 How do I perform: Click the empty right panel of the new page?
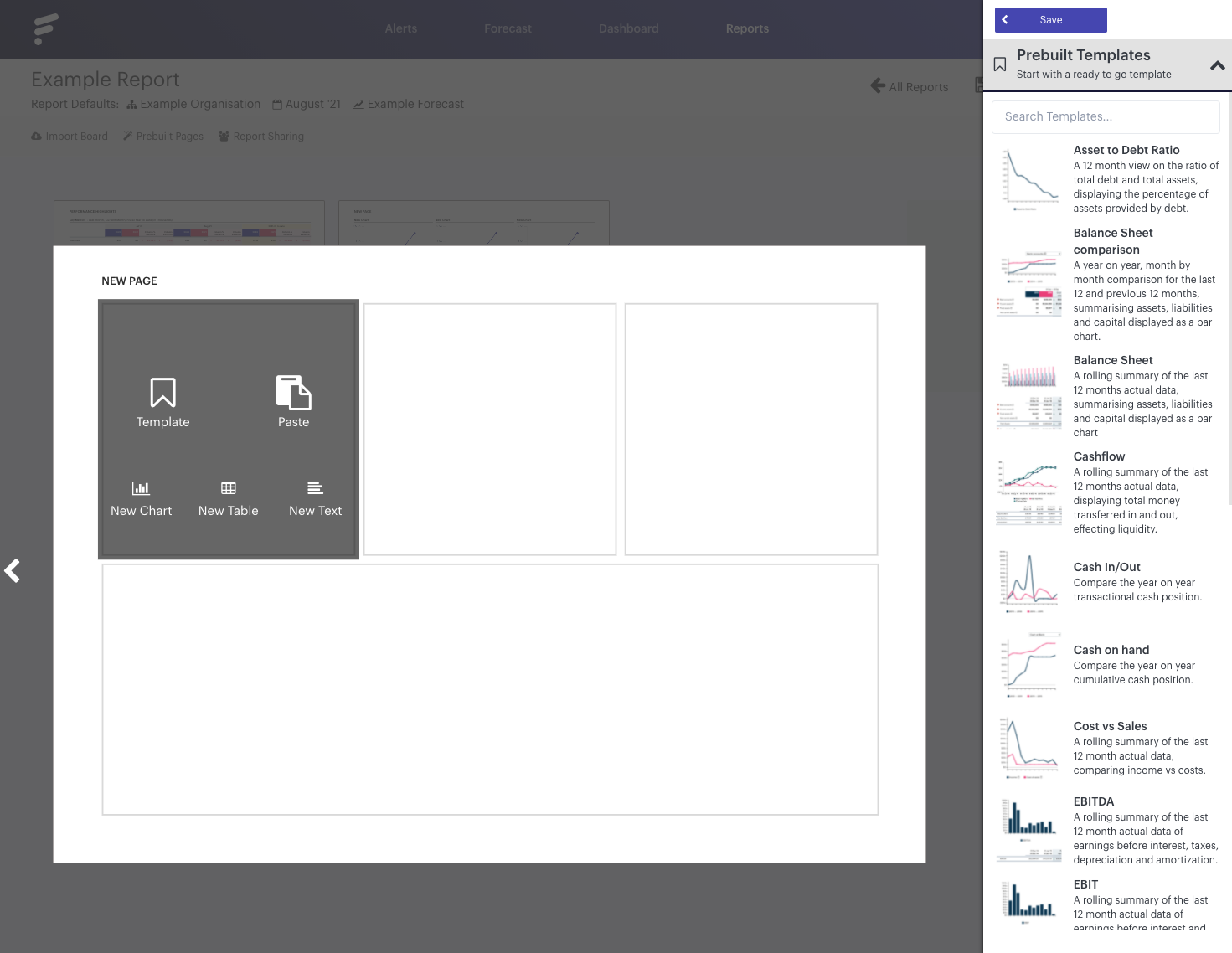point(751,430)
